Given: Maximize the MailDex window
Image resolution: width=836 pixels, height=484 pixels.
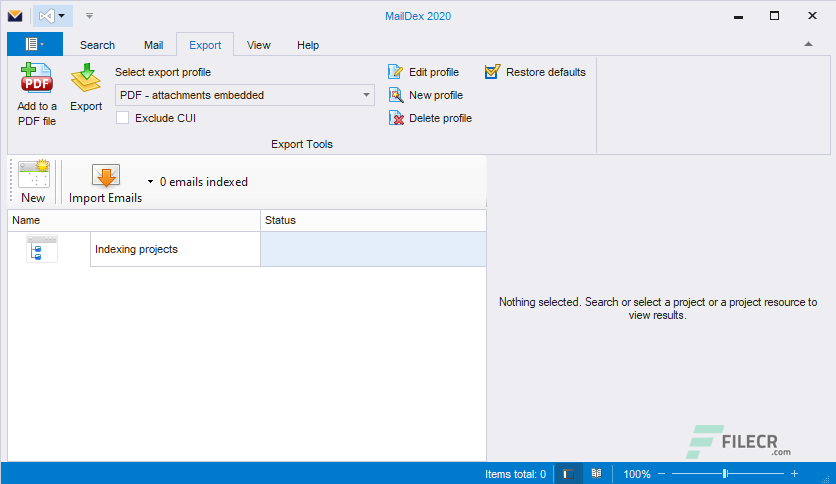Looking at the screenshot, I should [774, 16].
